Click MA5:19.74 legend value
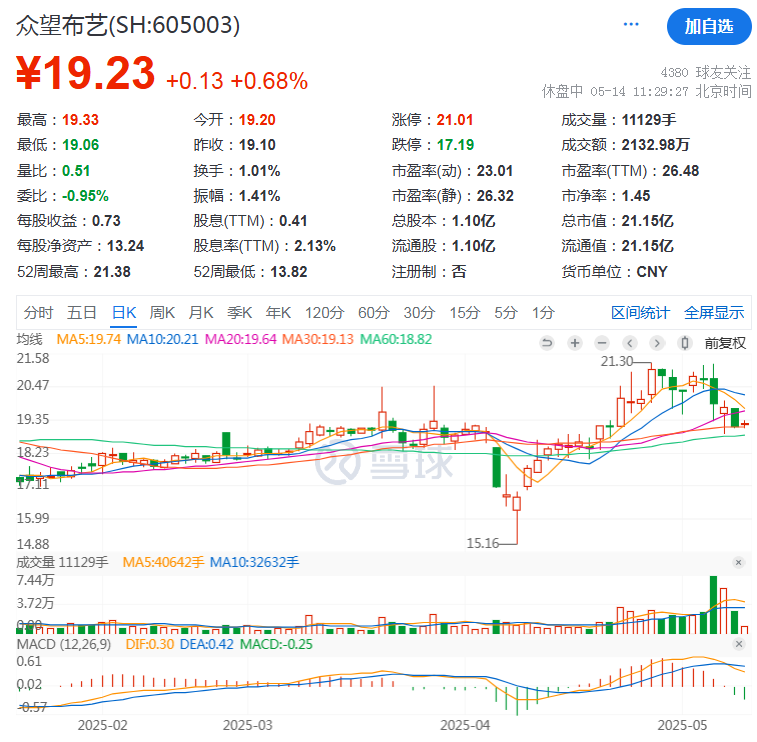The image size is (757, 742). click(89, 339)
